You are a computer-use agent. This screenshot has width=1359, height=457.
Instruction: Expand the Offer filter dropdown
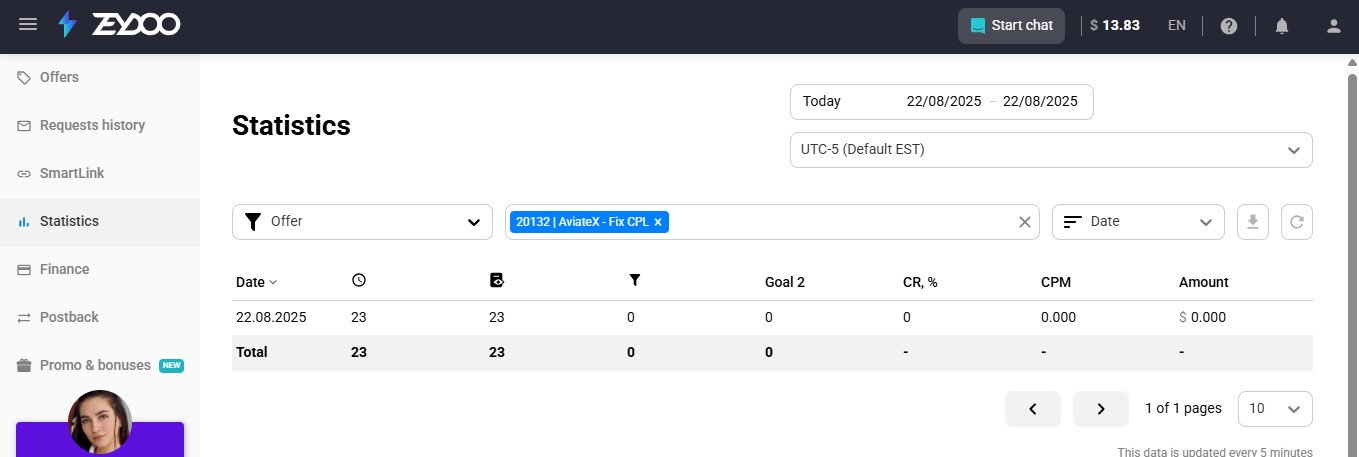tap(362, 222)
